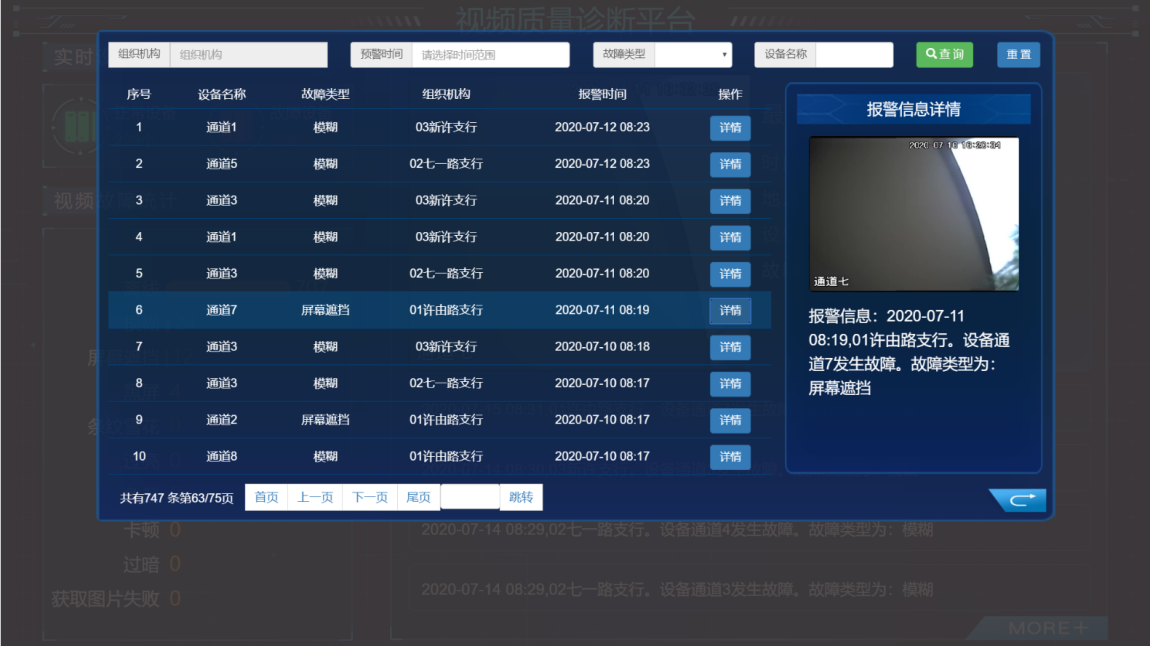Open 详情 for row 2 通道5
The height and width of the screenshot is (646, 1150).
point(730,164)
